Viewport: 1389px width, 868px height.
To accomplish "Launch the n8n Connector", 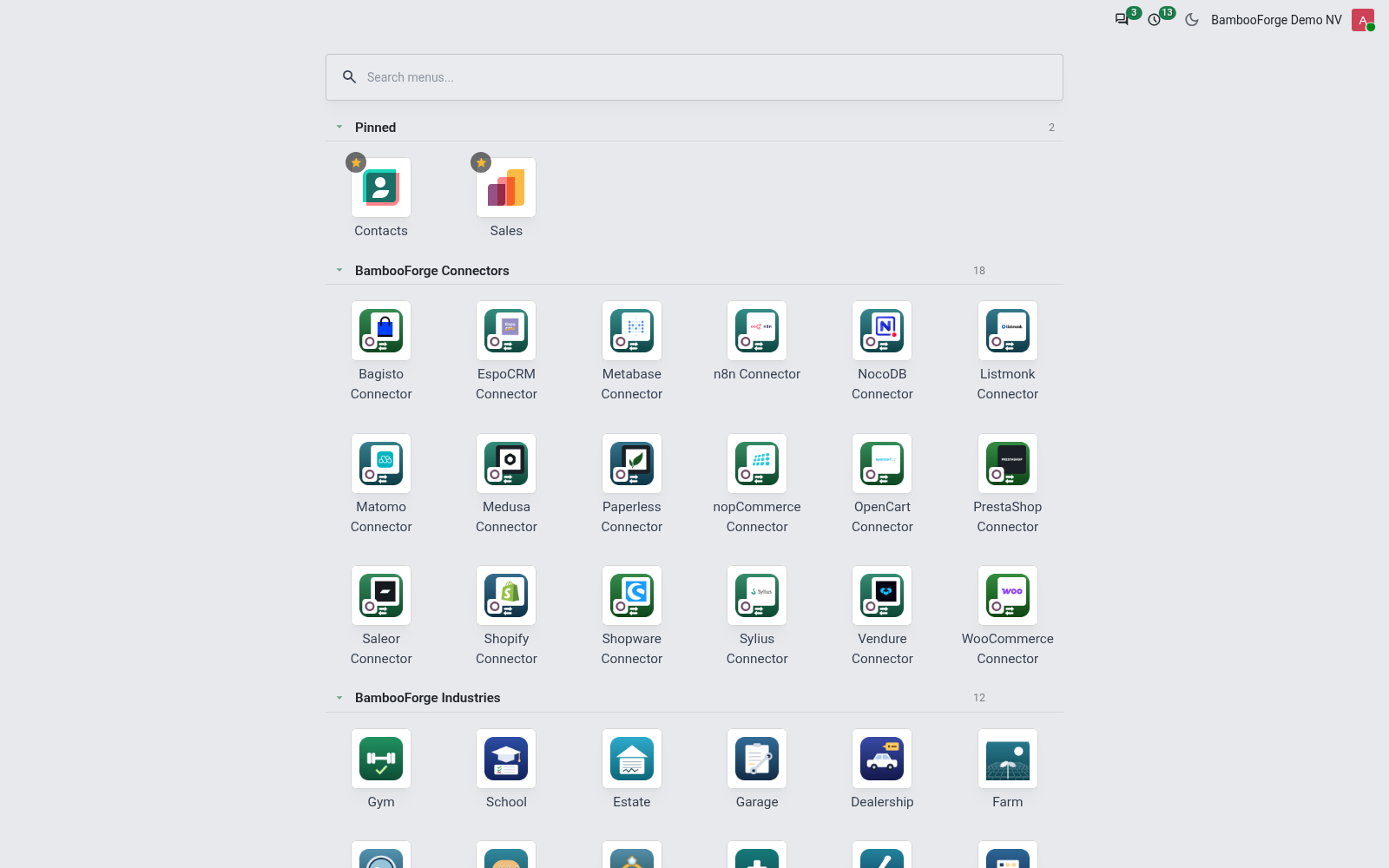I will [757, 331].
